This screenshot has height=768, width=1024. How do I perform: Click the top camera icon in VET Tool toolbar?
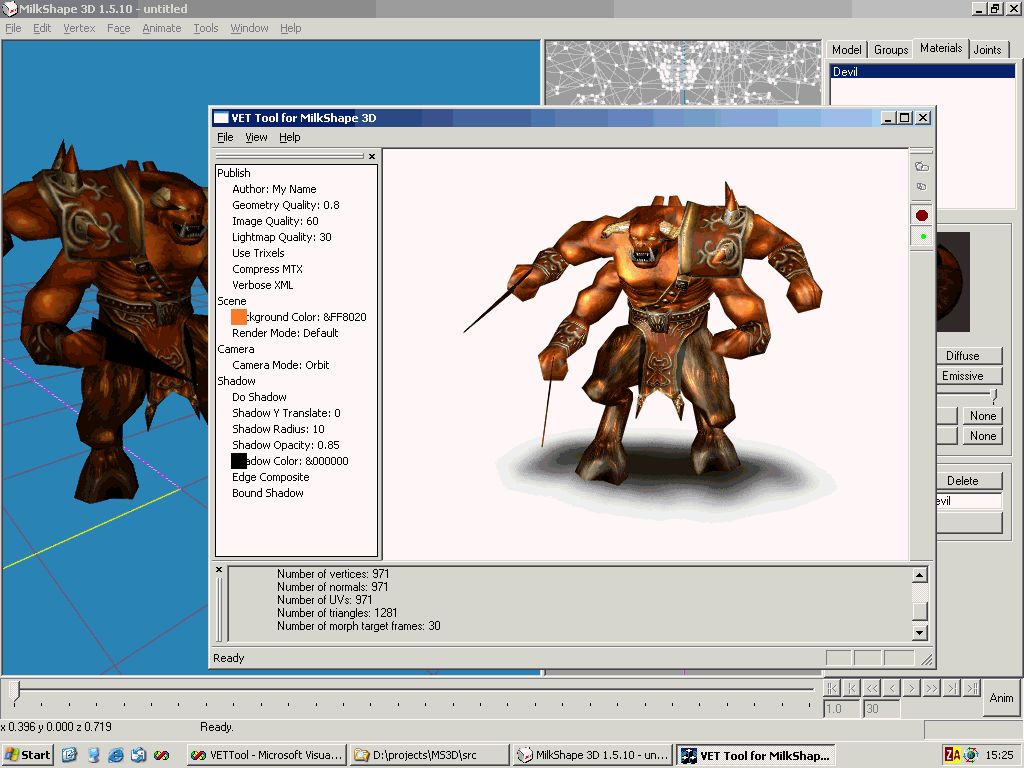point(921,167)
